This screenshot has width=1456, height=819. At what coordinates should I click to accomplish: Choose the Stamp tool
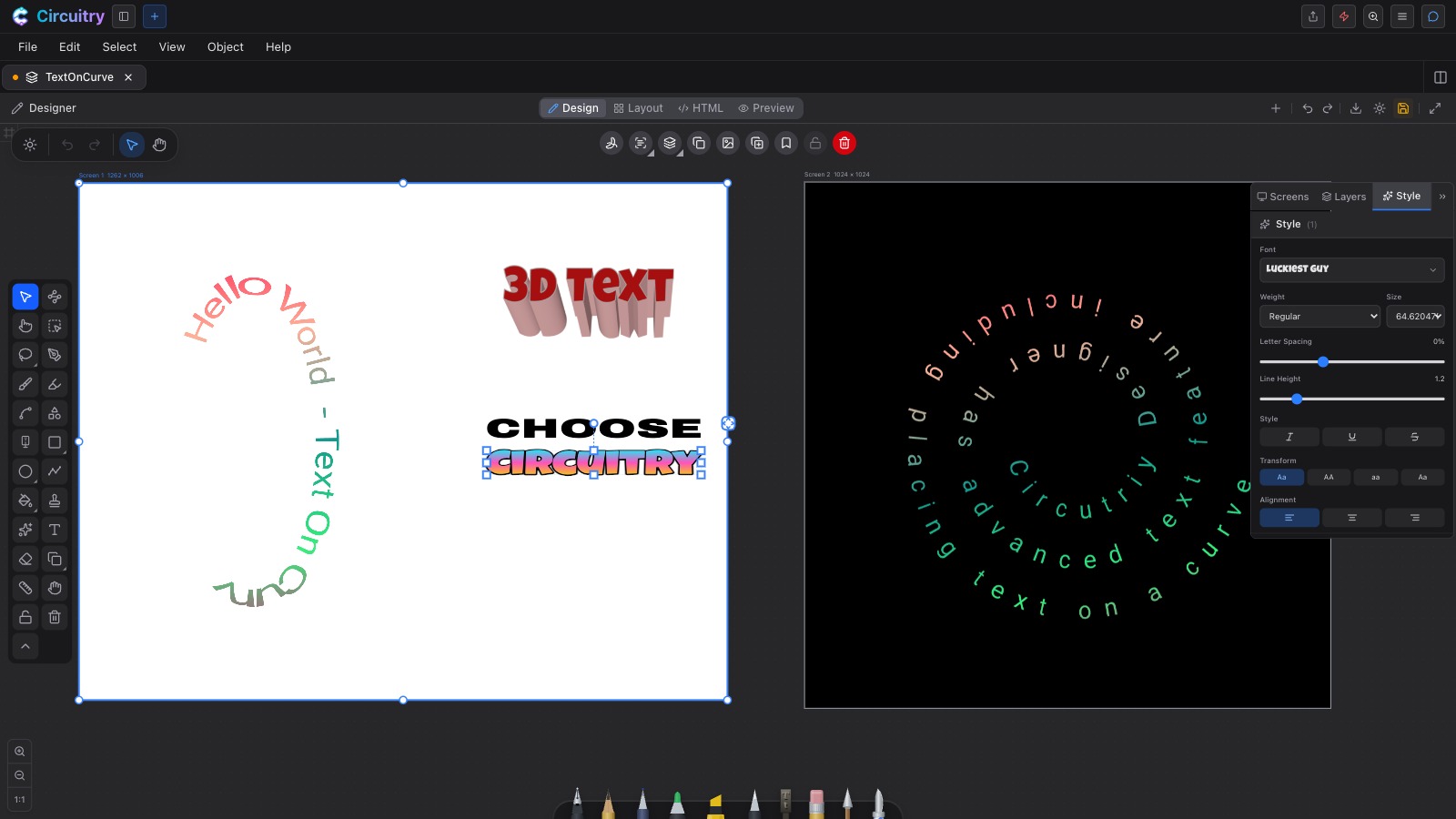point(55,500)
